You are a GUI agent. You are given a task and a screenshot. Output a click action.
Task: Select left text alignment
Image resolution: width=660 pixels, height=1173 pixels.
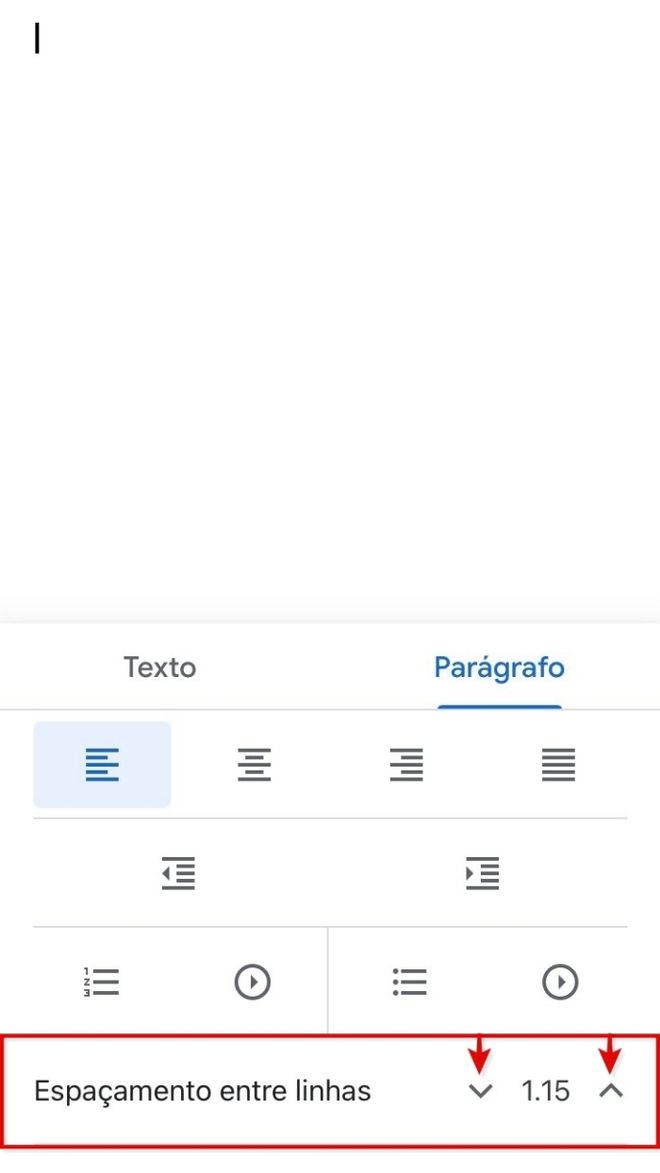102,765
